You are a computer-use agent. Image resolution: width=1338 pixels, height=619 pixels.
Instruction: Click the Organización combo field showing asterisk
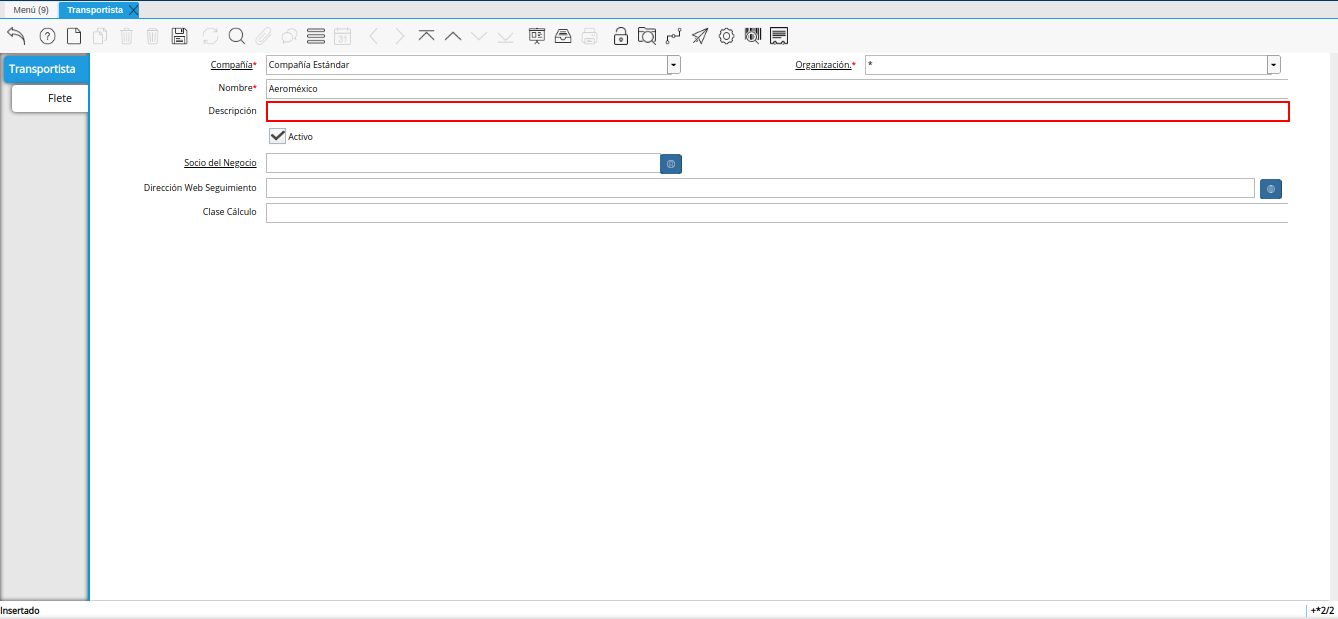(x=1066, y=65)
